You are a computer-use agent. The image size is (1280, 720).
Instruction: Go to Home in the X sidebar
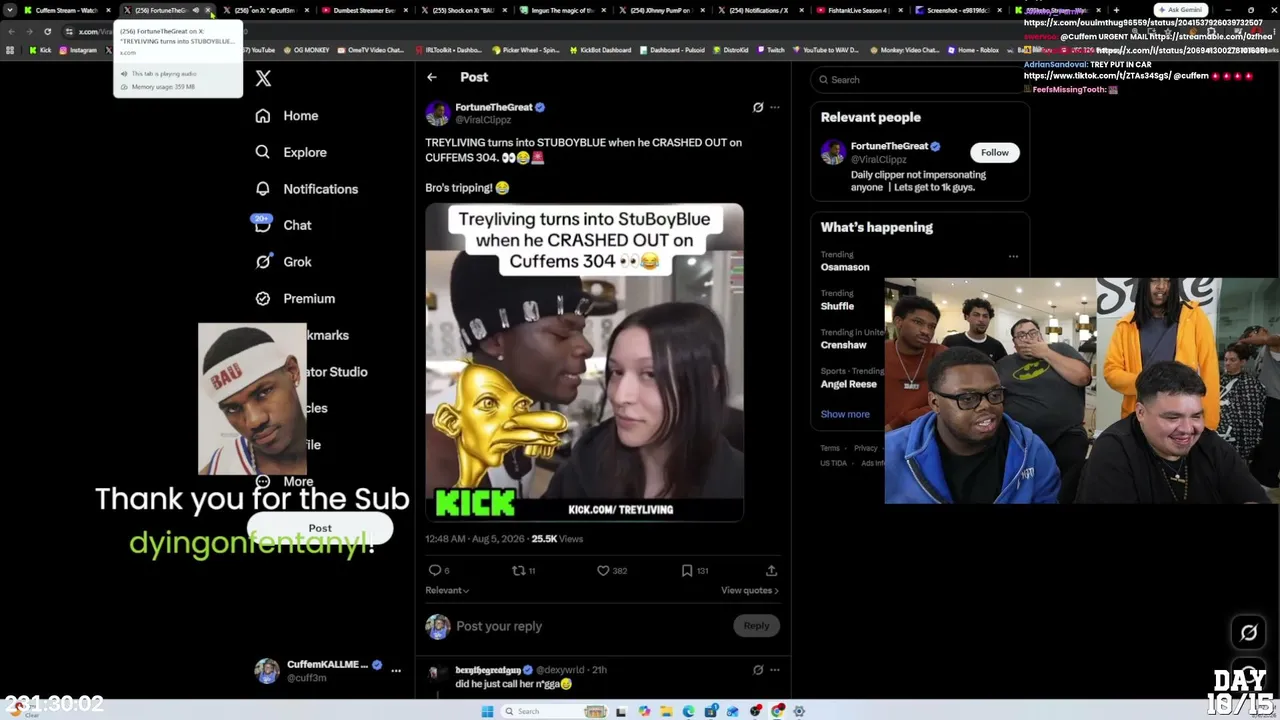[x=287, y=116]
